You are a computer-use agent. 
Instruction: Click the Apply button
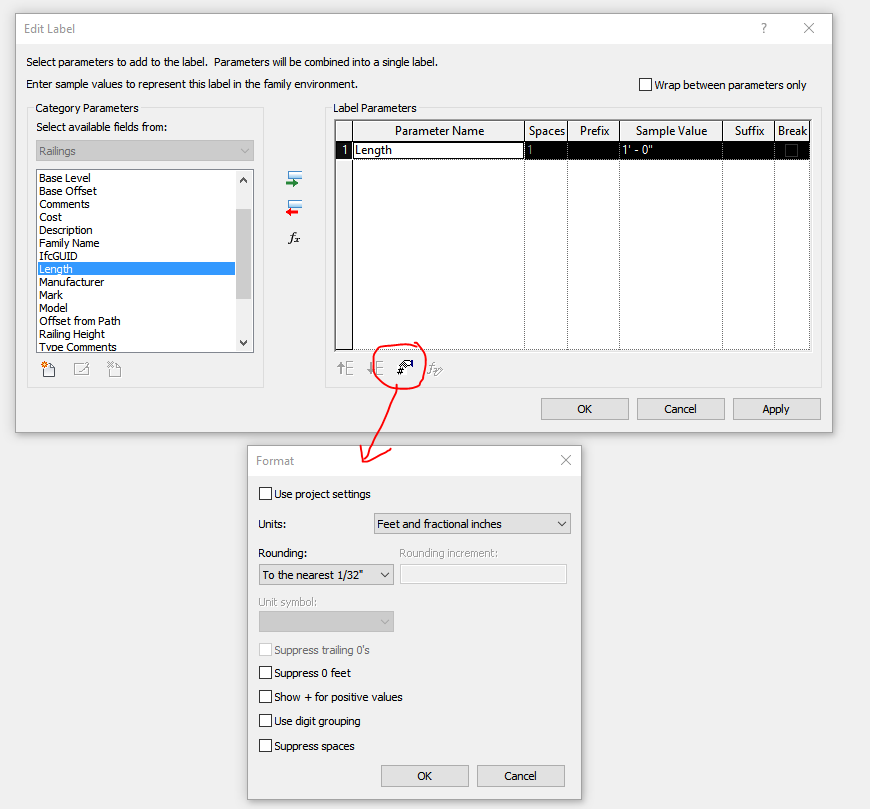pos(777,409)
